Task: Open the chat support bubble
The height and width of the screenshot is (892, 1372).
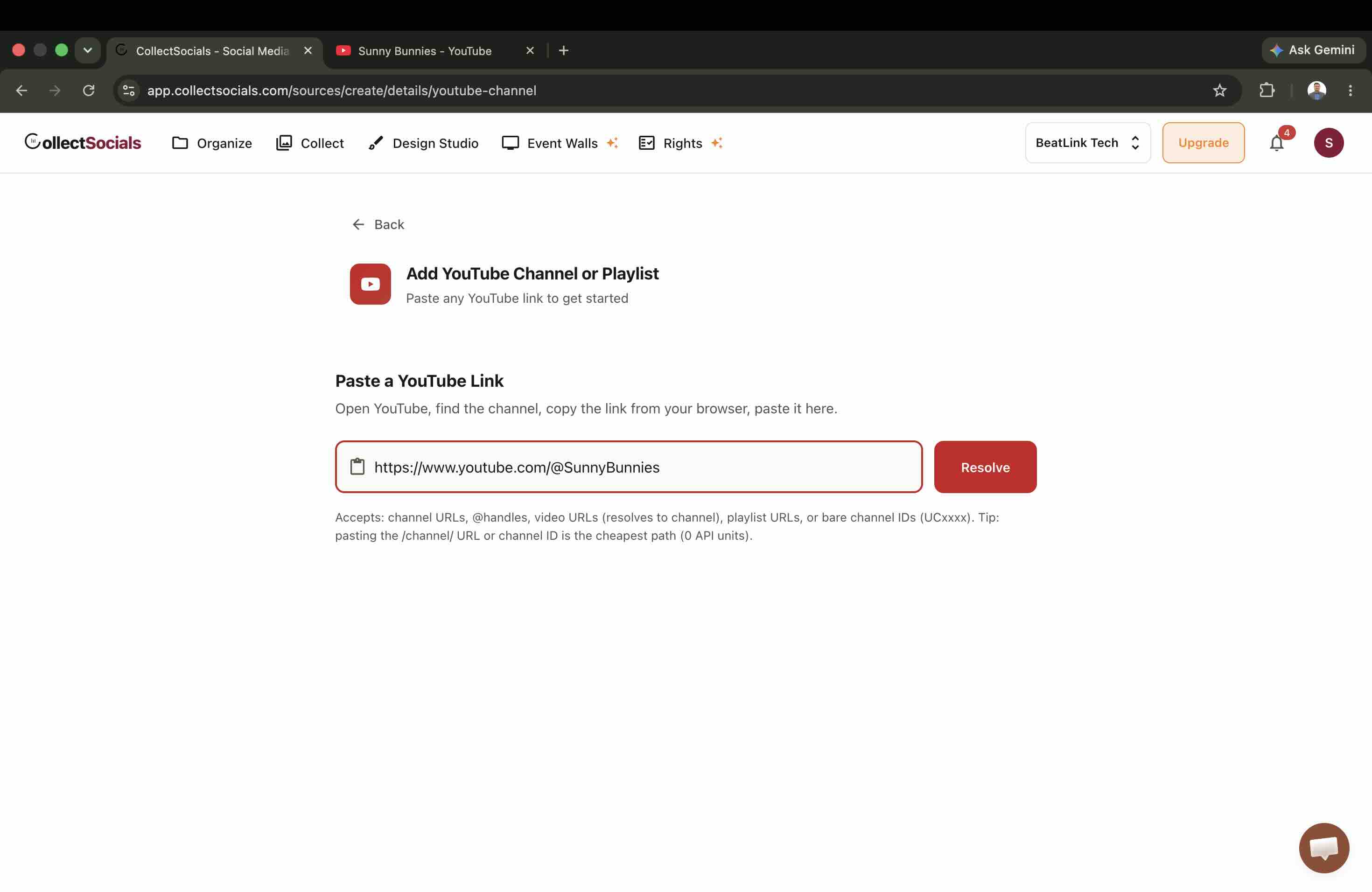Action: coord(1323,847)
